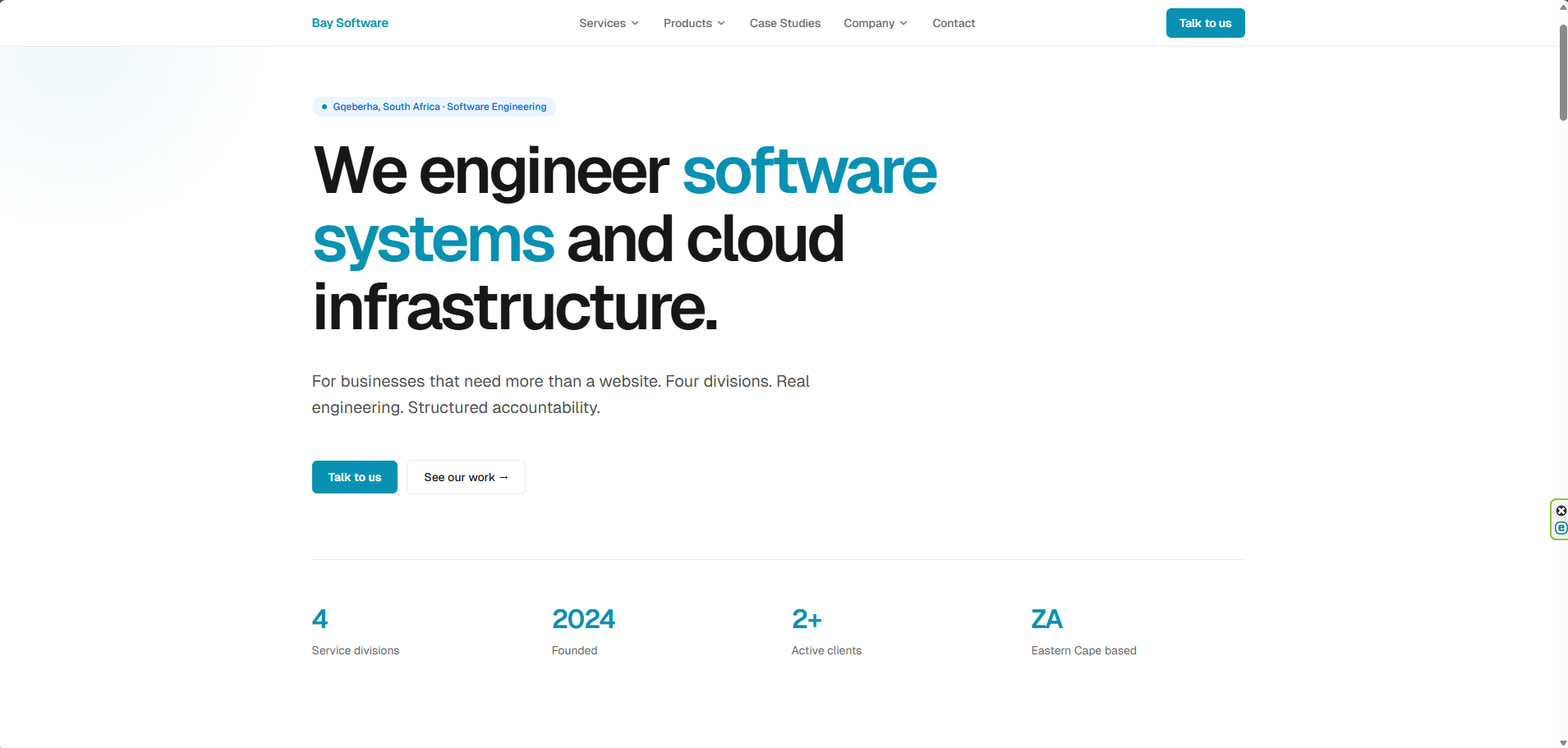
Task: Click the scrollbar up arrow
Action: tap(1563, 6)
